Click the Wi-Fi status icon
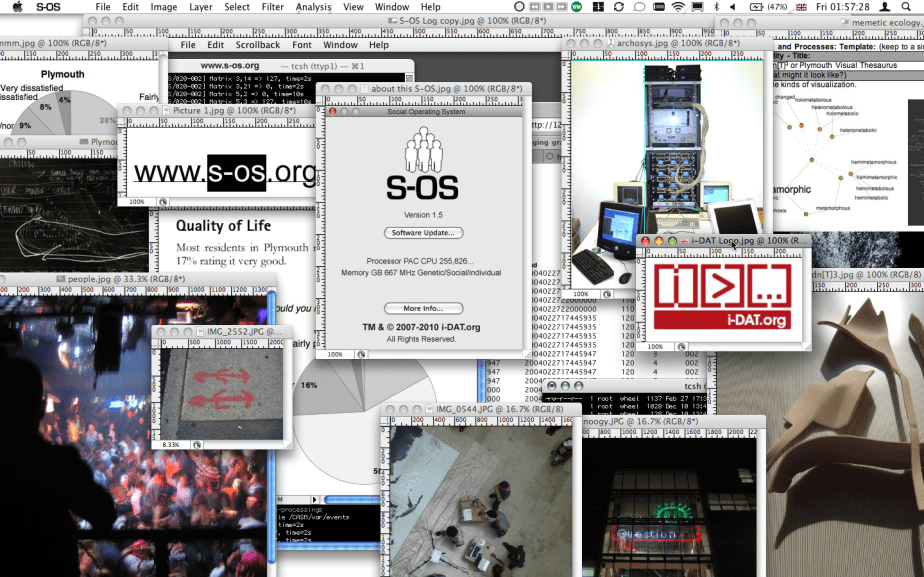 (679, 7)
